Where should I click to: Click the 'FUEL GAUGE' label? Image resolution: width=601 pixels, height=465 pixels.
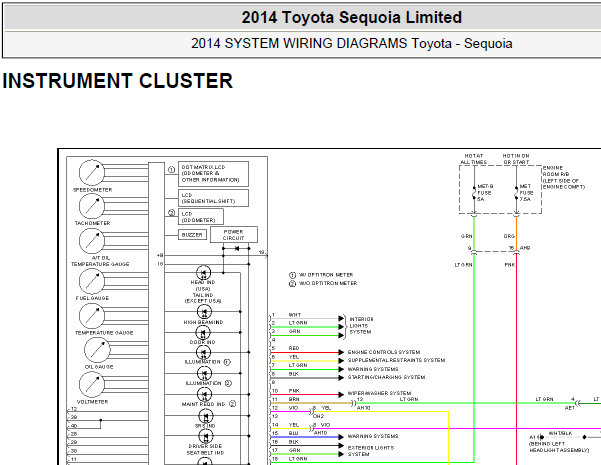click(92, 298)
